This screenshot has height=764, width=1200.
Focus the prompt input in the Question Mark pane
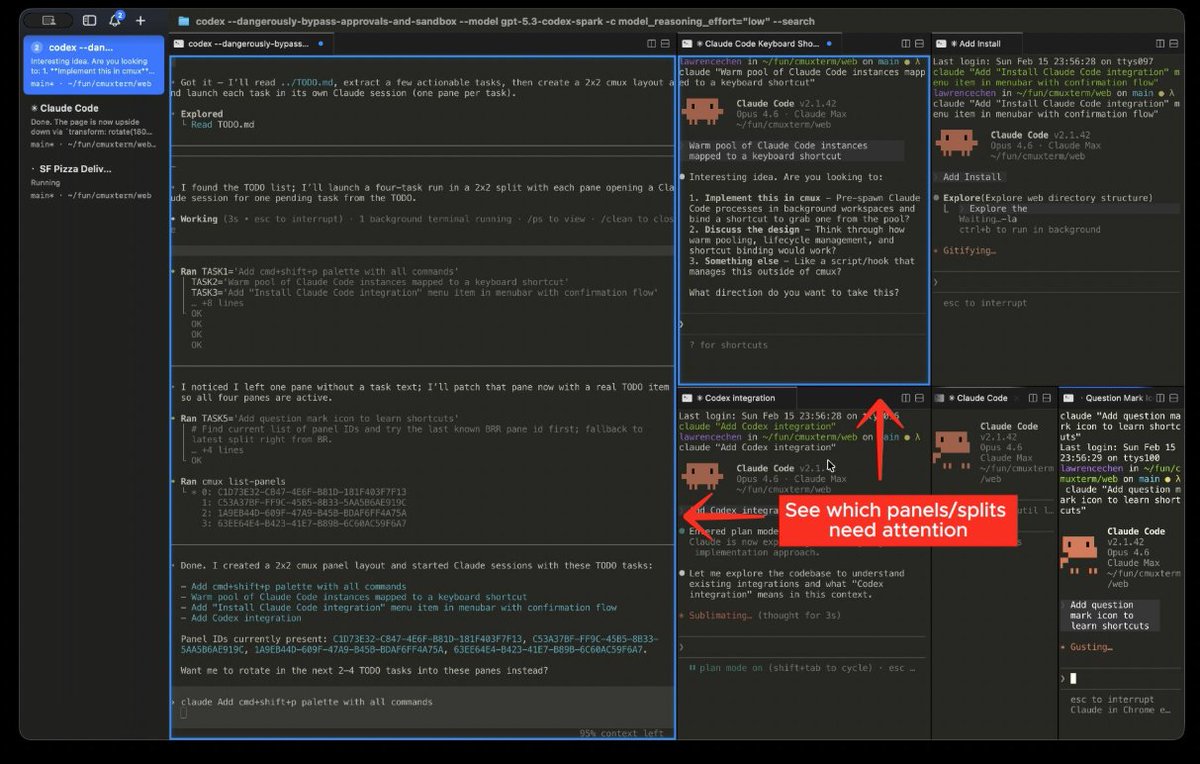[x=1120, y=678]
